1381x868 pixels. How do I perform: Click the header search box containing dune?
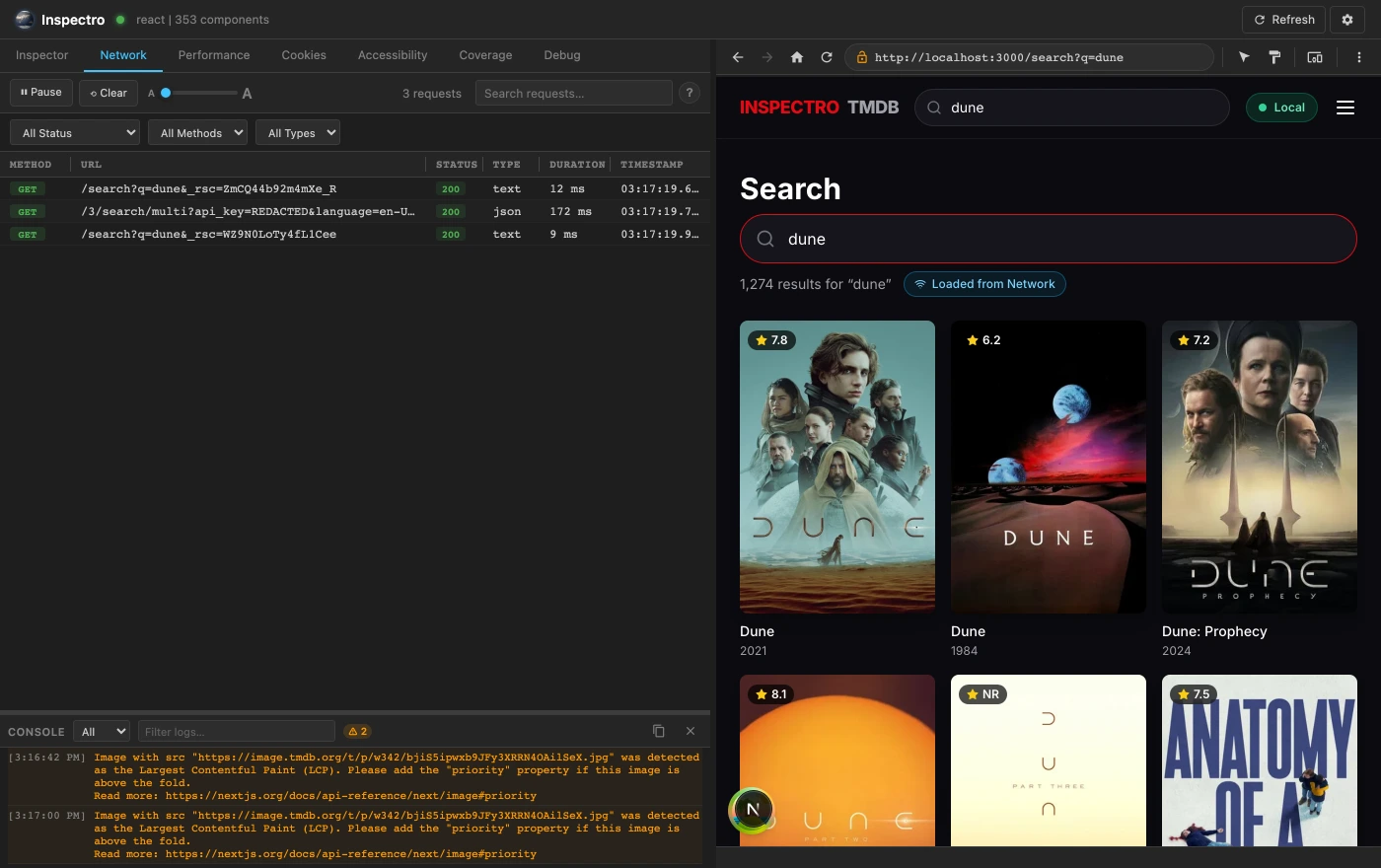point(1072,108)
